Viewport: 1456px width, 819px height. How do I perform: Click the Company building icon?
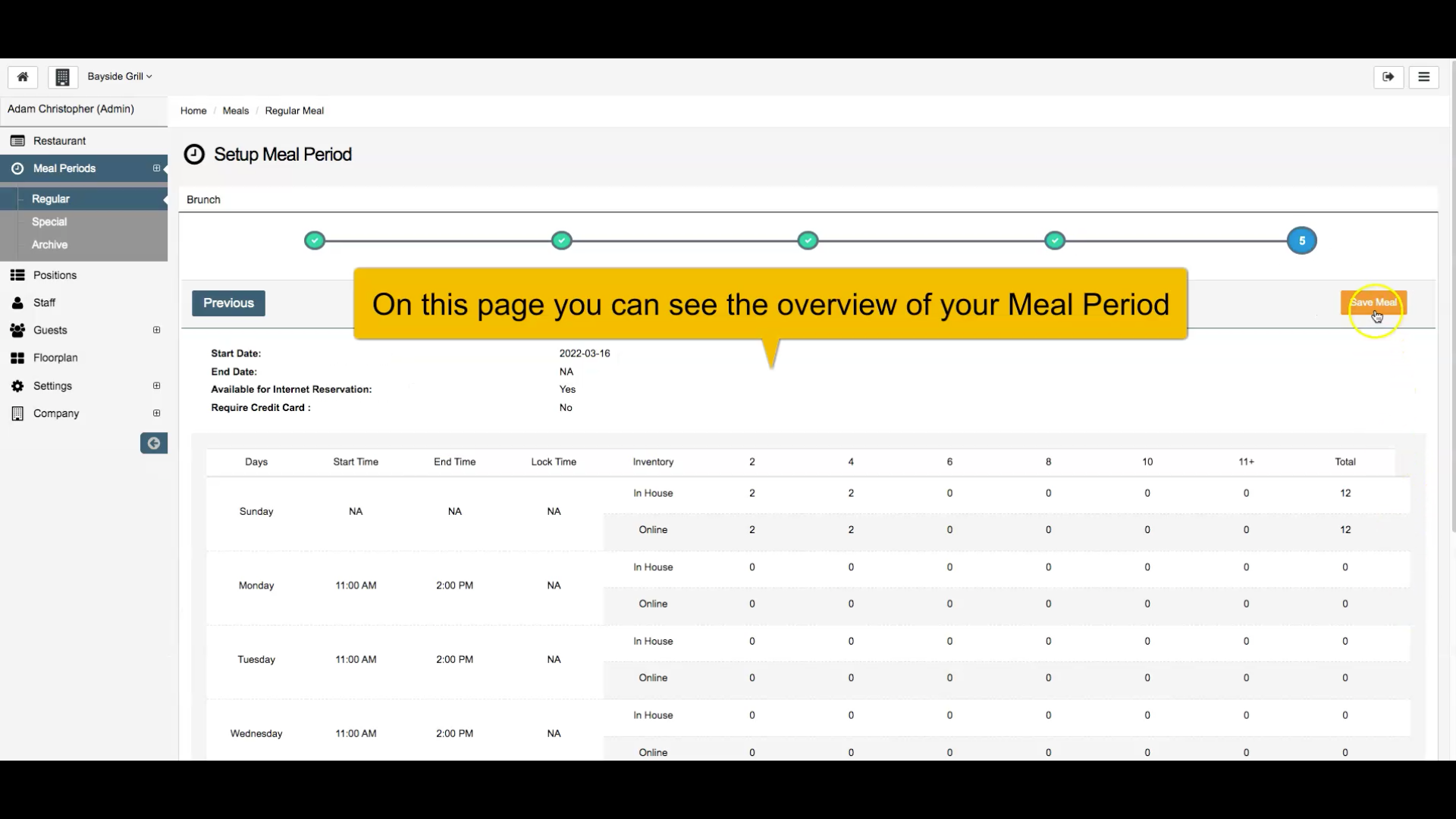[x=17, y=413]
